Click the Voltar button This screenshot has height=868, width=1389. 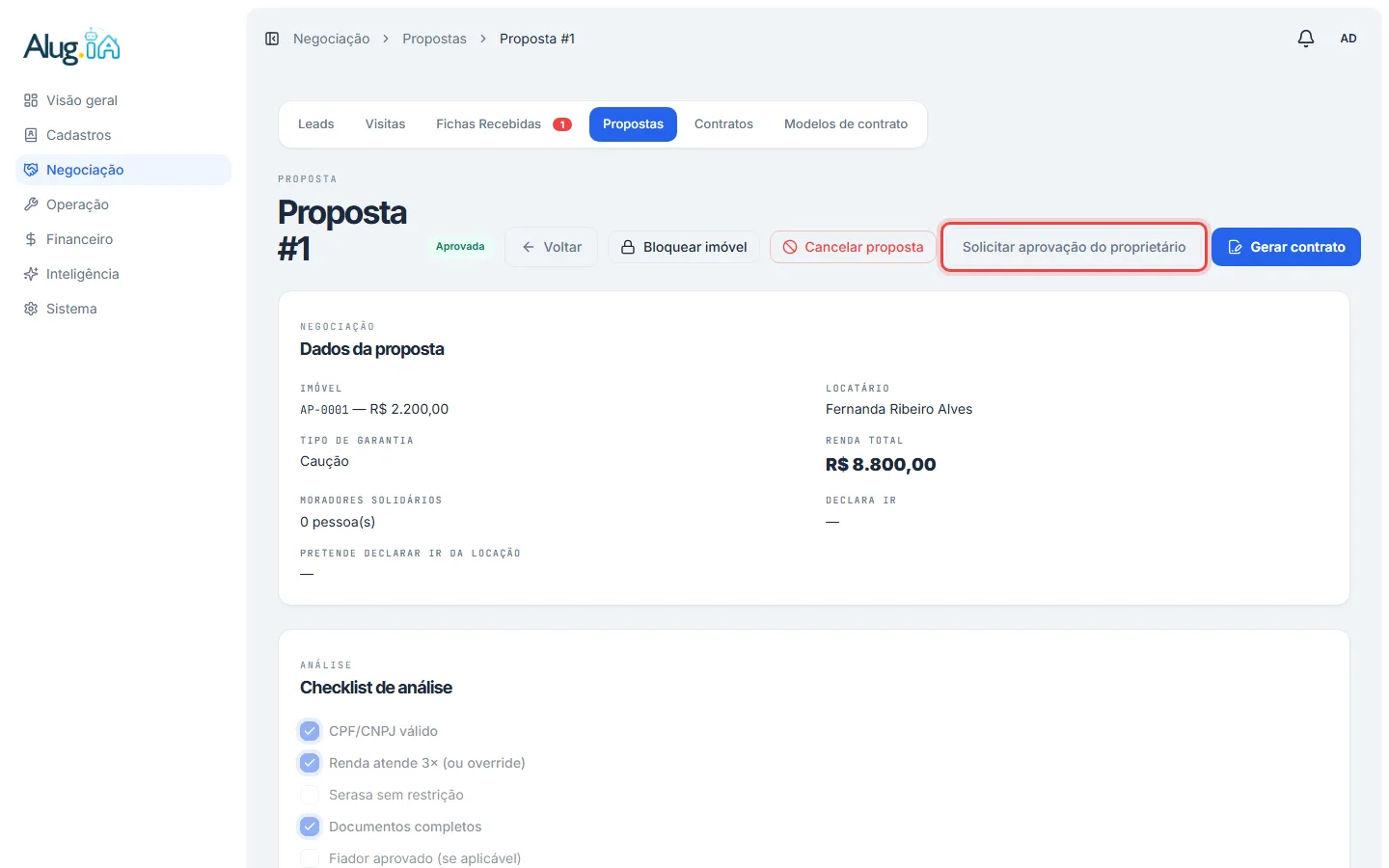[x=551, y=247]
